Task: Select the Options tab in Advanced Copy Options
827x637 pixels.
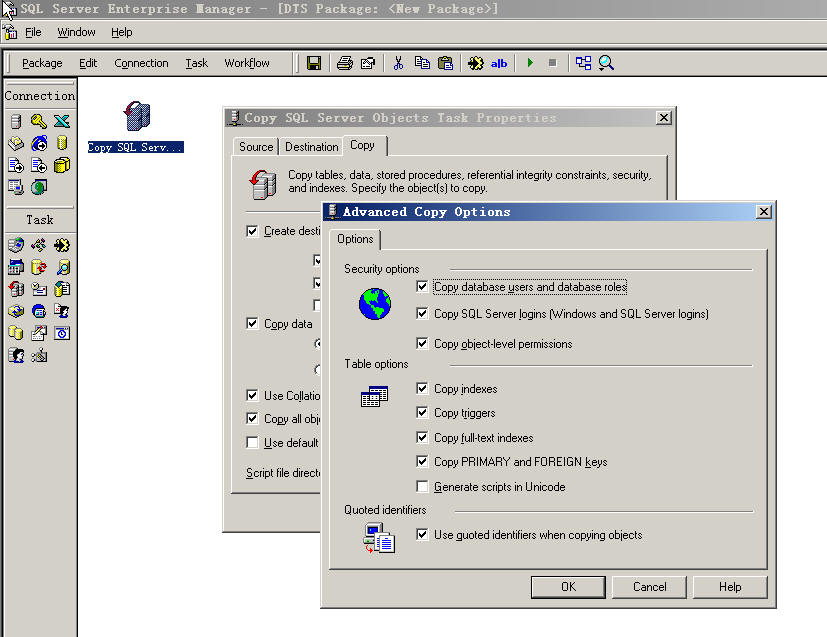Action: click(355, 239)
